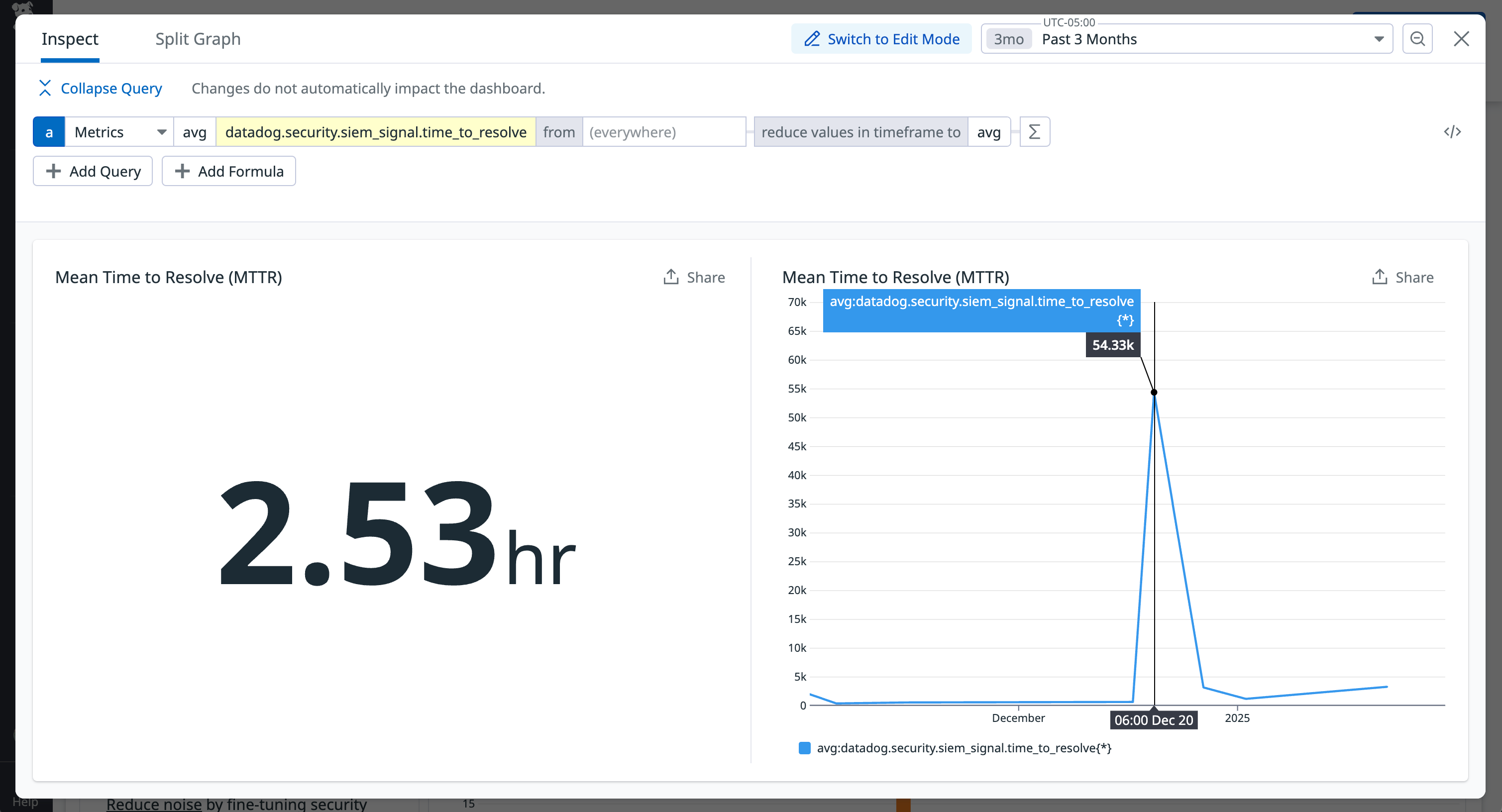
Task: Click the pencil icon next to Switch to Edit Mode
Action: (812, 38)
